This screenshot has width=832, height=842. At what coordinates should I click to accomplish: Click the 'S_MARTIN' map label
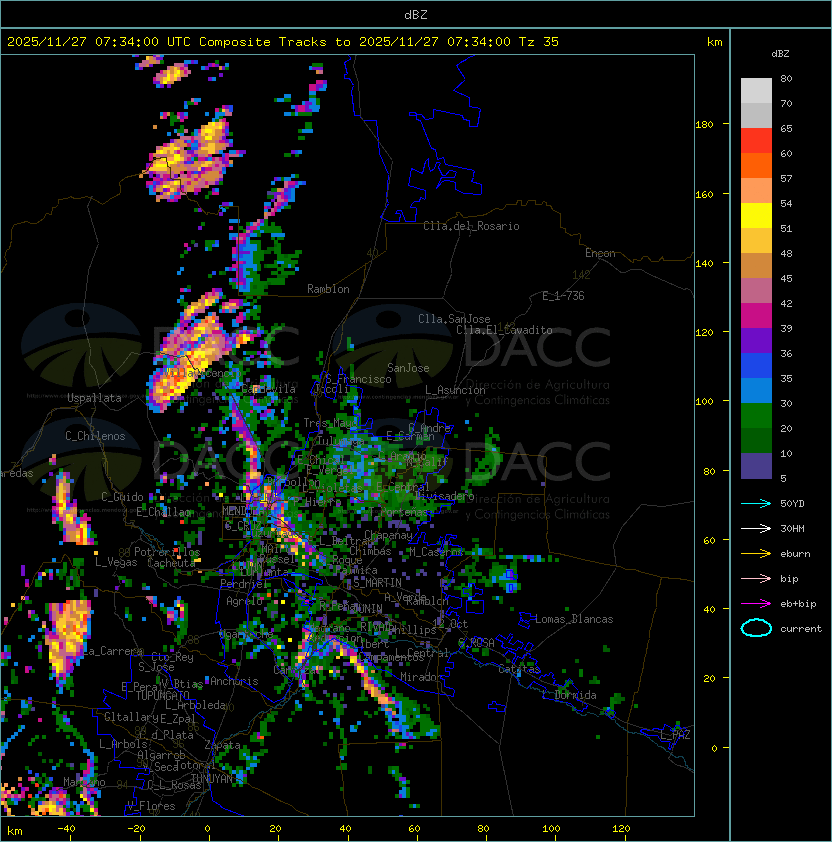click(x=378, y=582)
